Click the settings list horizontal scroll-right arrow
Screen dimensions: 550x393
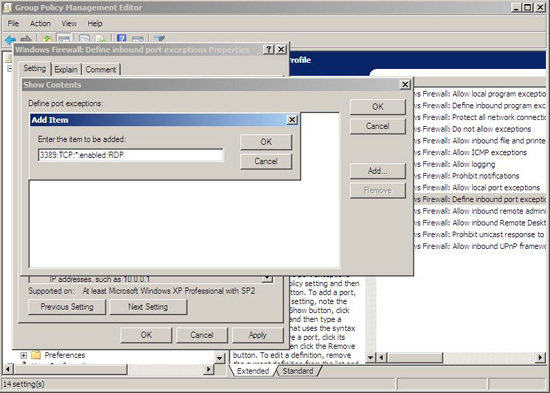tap(541, 358)
